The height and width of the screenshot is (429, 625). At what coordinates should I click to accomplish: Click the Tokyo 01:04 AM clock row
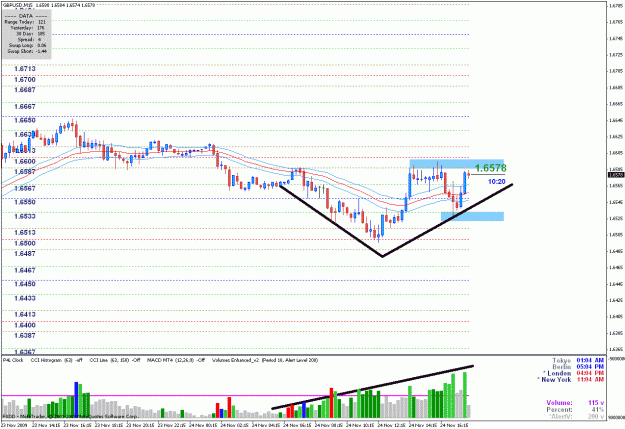578,360
